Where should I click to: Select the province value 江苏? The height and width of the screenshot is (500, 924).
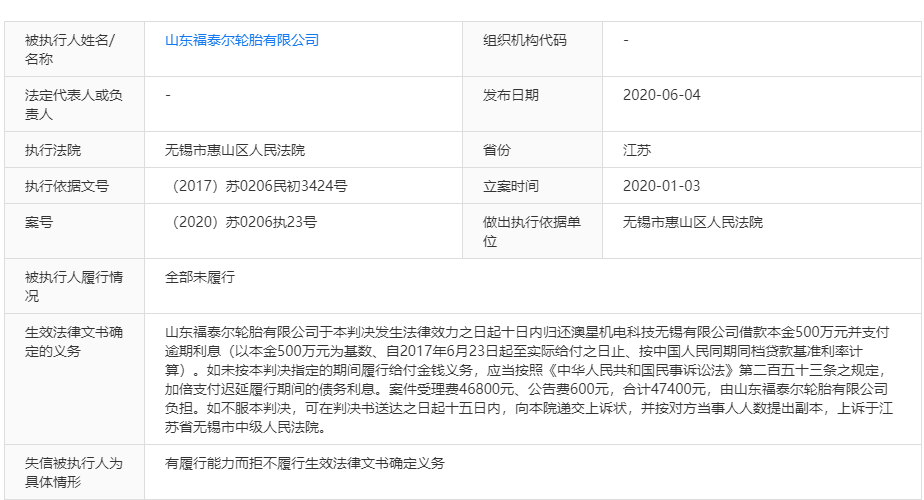(636, 150)
